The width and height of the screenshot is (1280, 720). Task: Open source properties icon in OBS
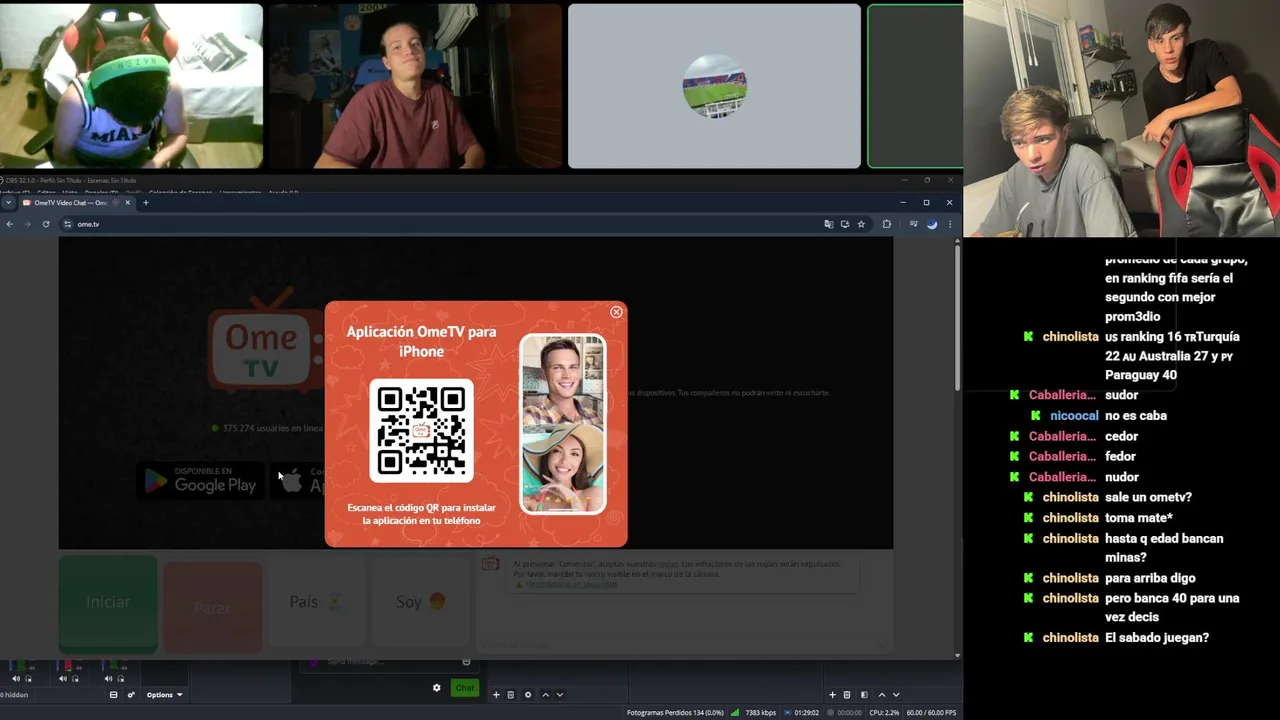point(864,695)
